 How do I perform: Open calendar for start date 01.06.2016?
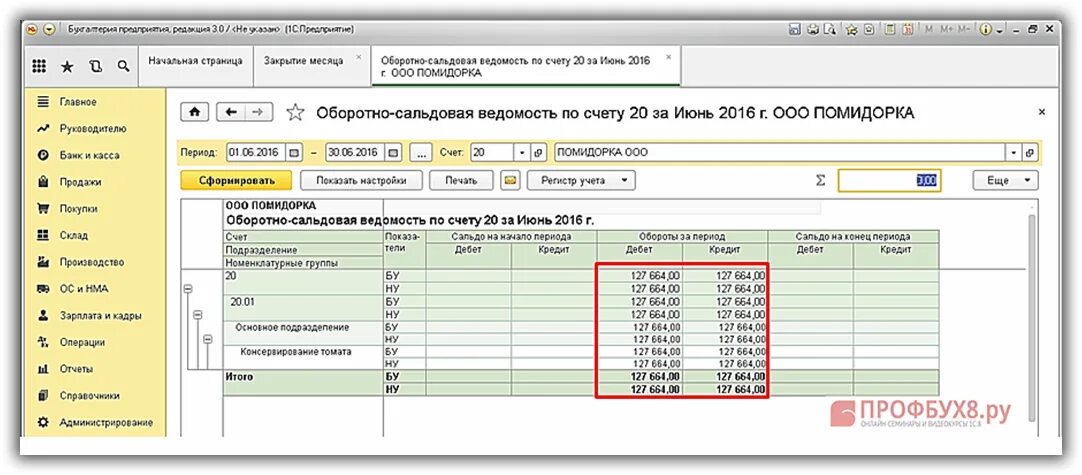[295, 152]
